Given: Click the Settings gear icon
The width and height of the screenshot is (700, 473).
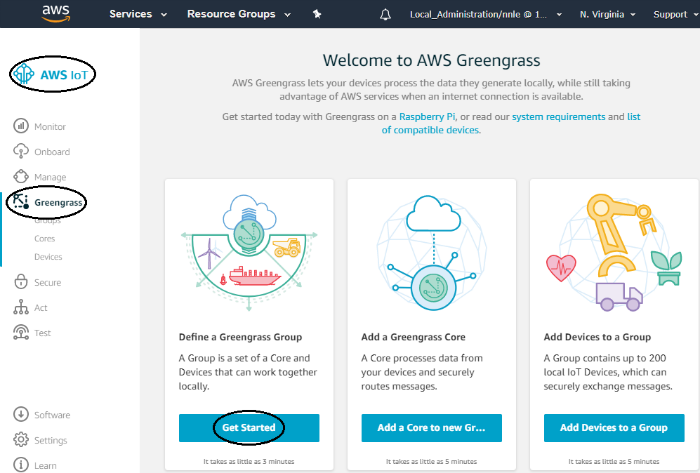Looking at the screenshot, I should click(21, 440).
